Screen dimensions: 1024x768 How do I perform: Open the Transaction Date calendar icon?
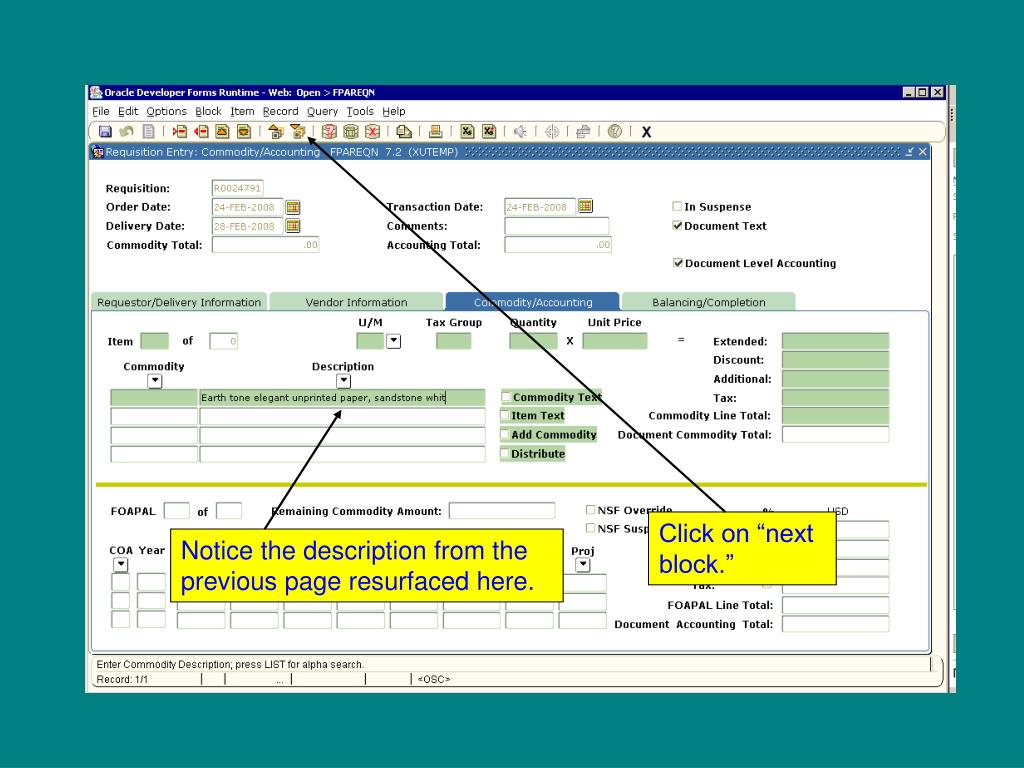585,206
